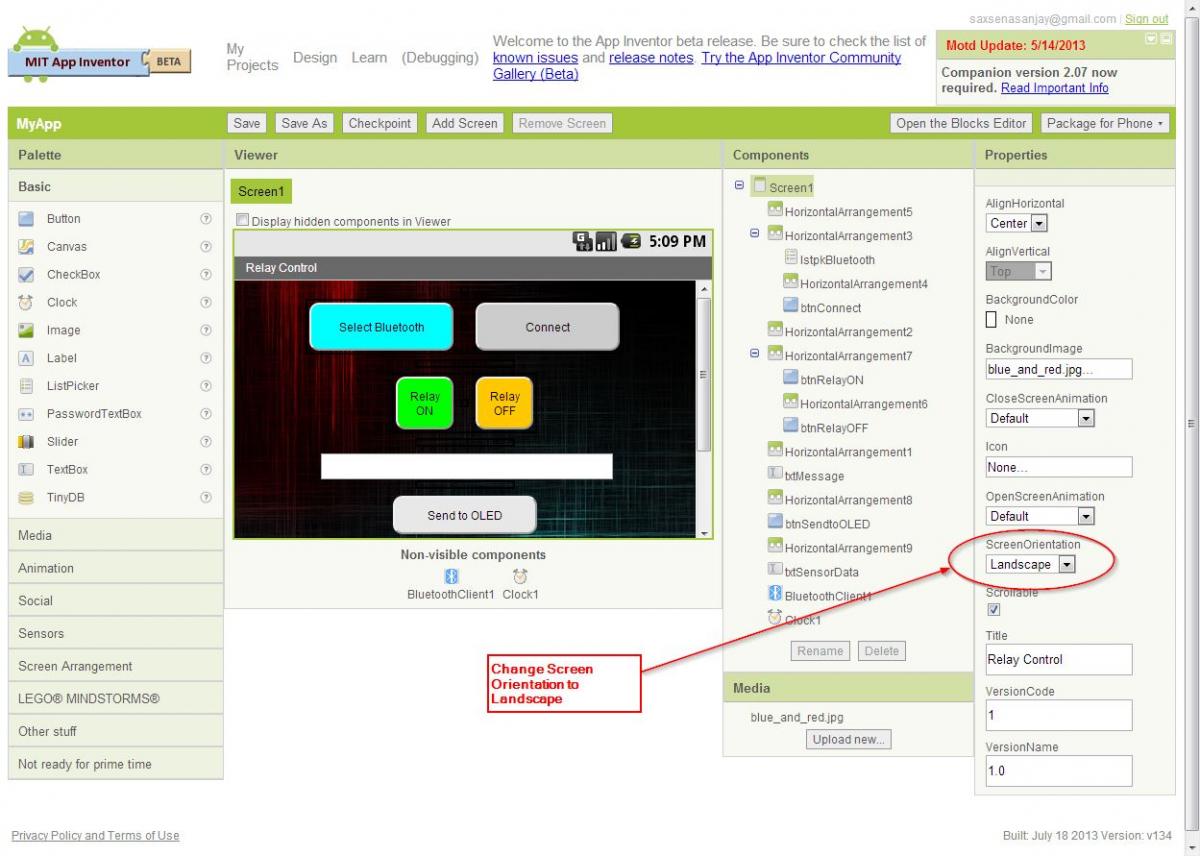
Task: Click the Slider component icon in the Palette
Action: 27,441
